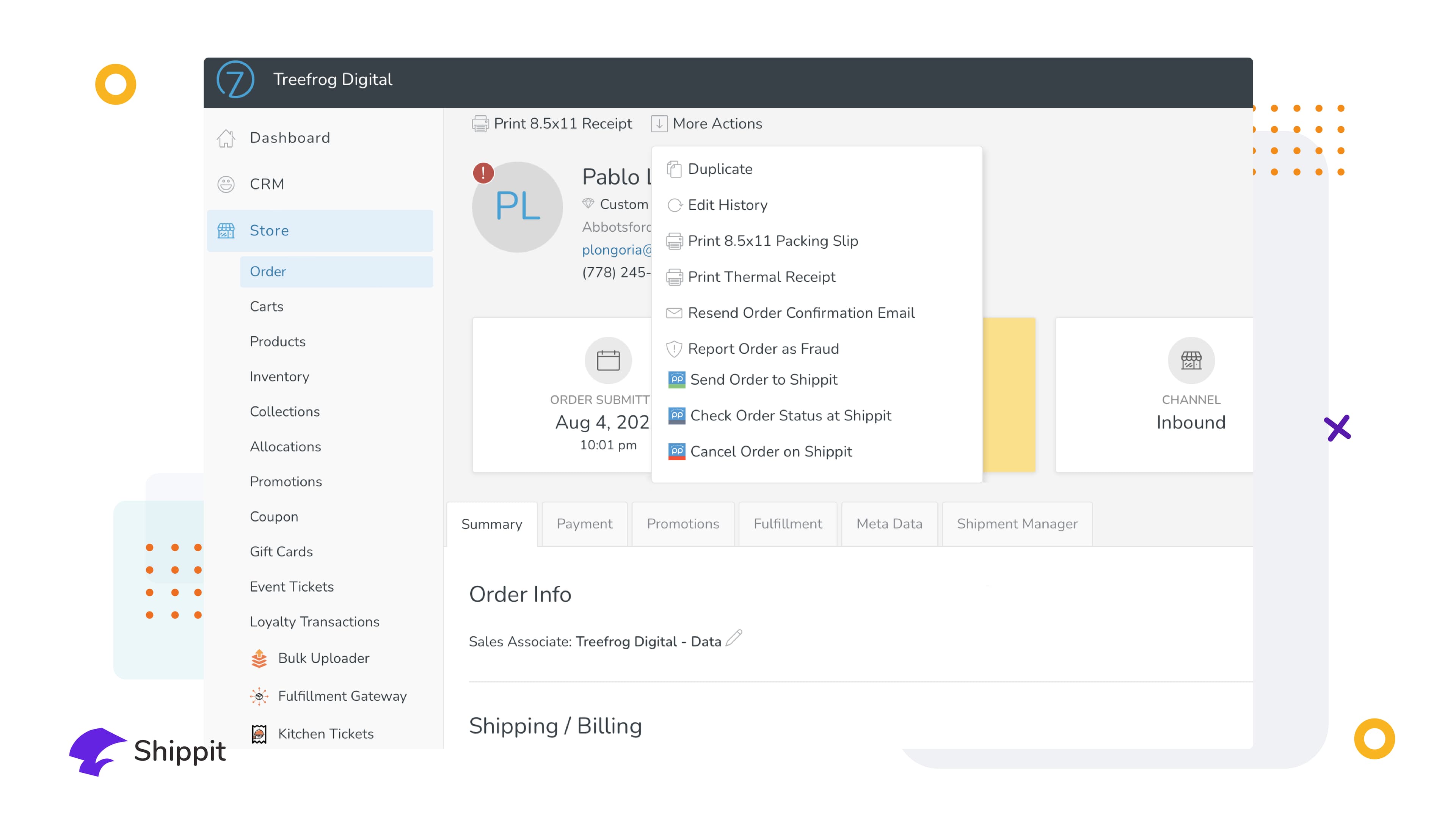This screenshot has height=819, width=1456.
Task: Open the Fulfillment tab
Action: pos(788,524)
